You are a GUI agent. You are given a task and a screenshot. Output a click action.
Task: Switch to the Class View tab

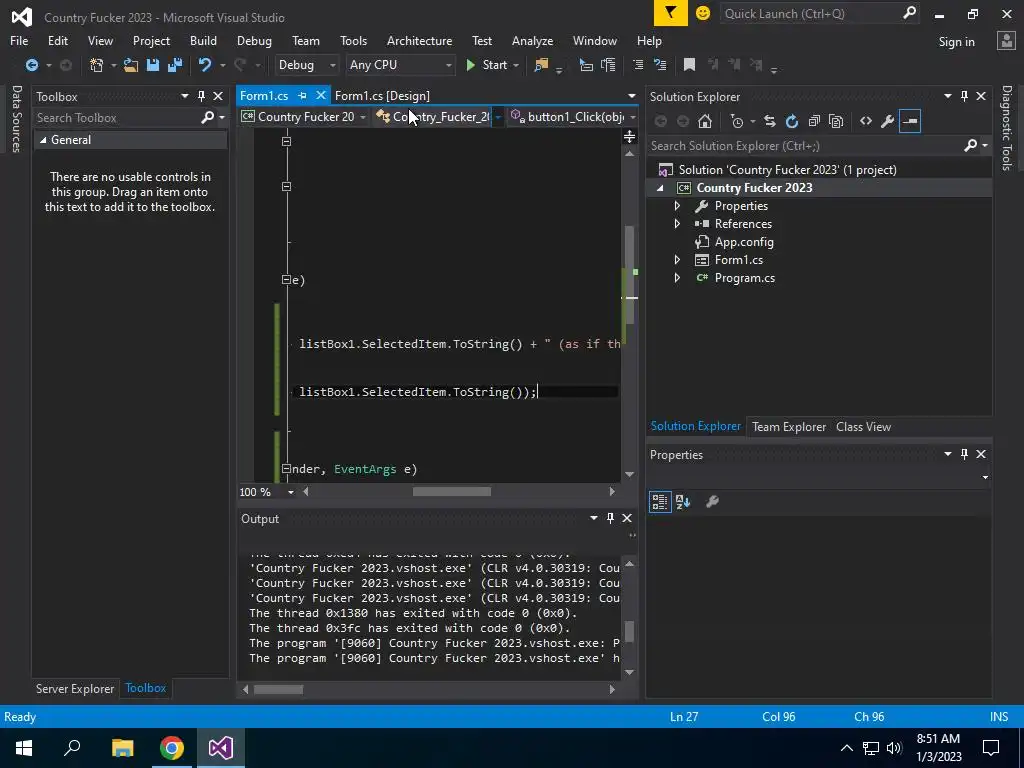(863, 426)
